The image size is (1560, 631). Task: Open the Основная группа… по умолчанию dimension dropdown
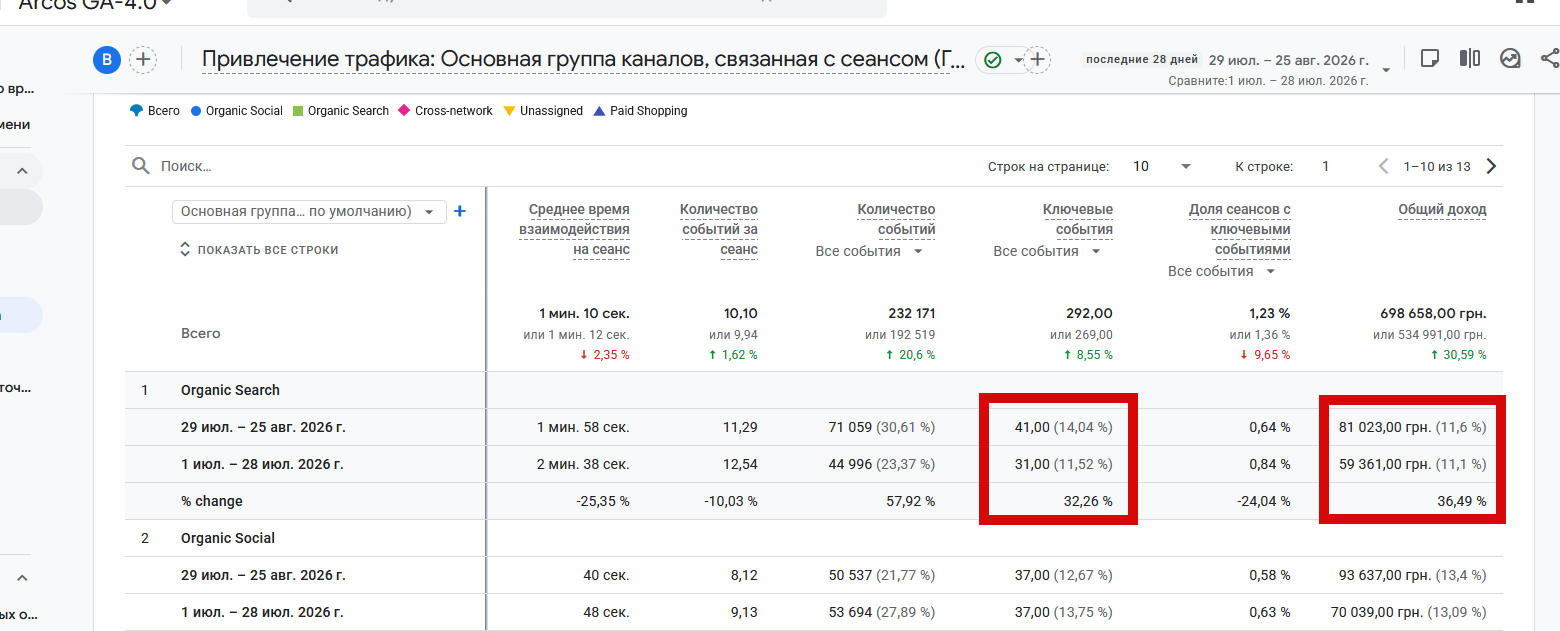pyautogui.click(x=309, y=211)
